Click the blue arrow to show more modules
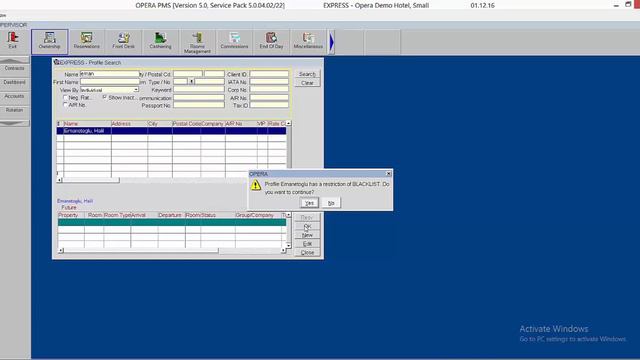Viewport: 640px width, 360px height. pos(332,42)
